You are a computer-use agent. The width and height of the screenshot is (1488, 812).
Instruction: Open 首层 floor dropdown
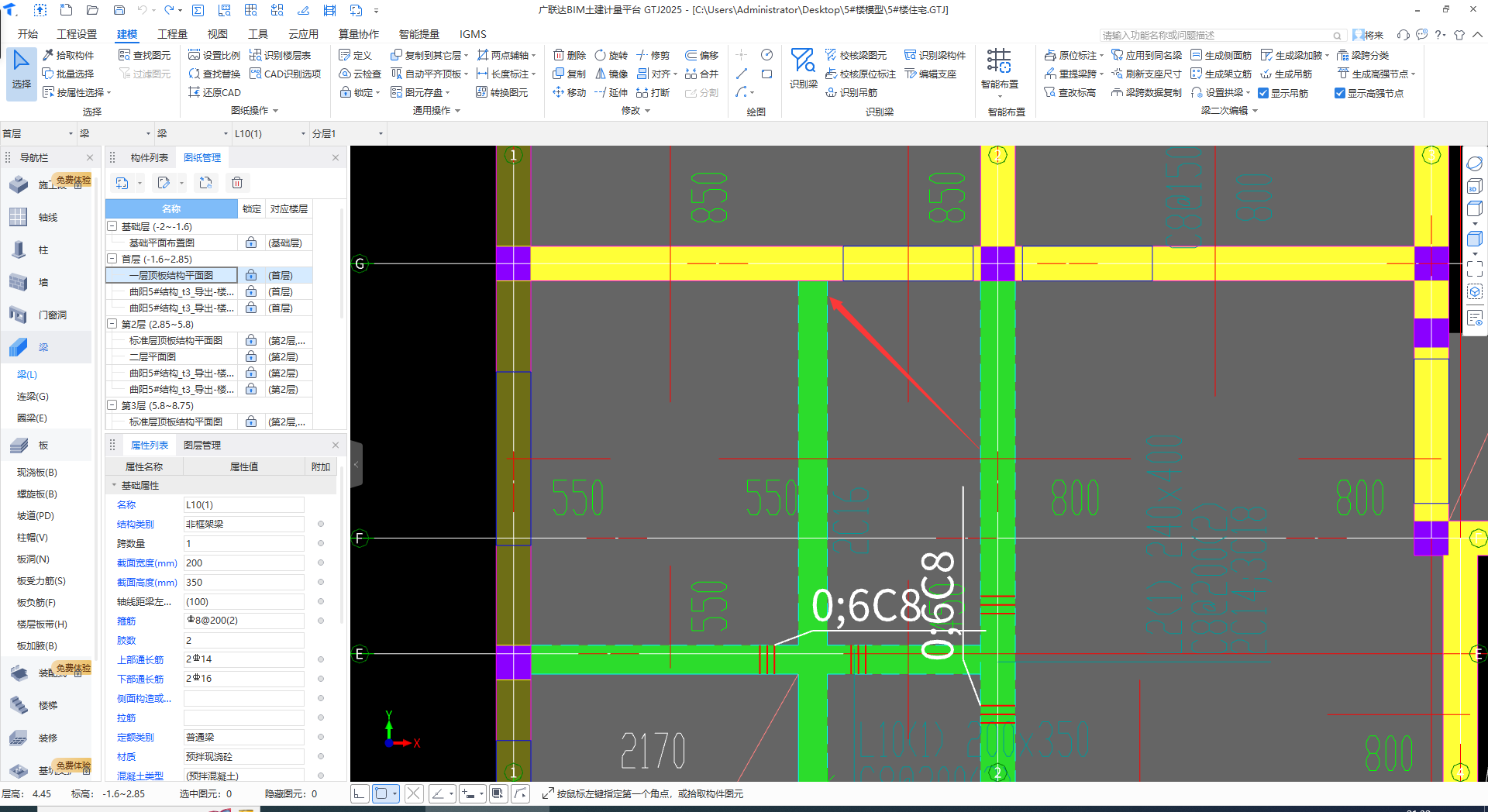click(38, 133)
